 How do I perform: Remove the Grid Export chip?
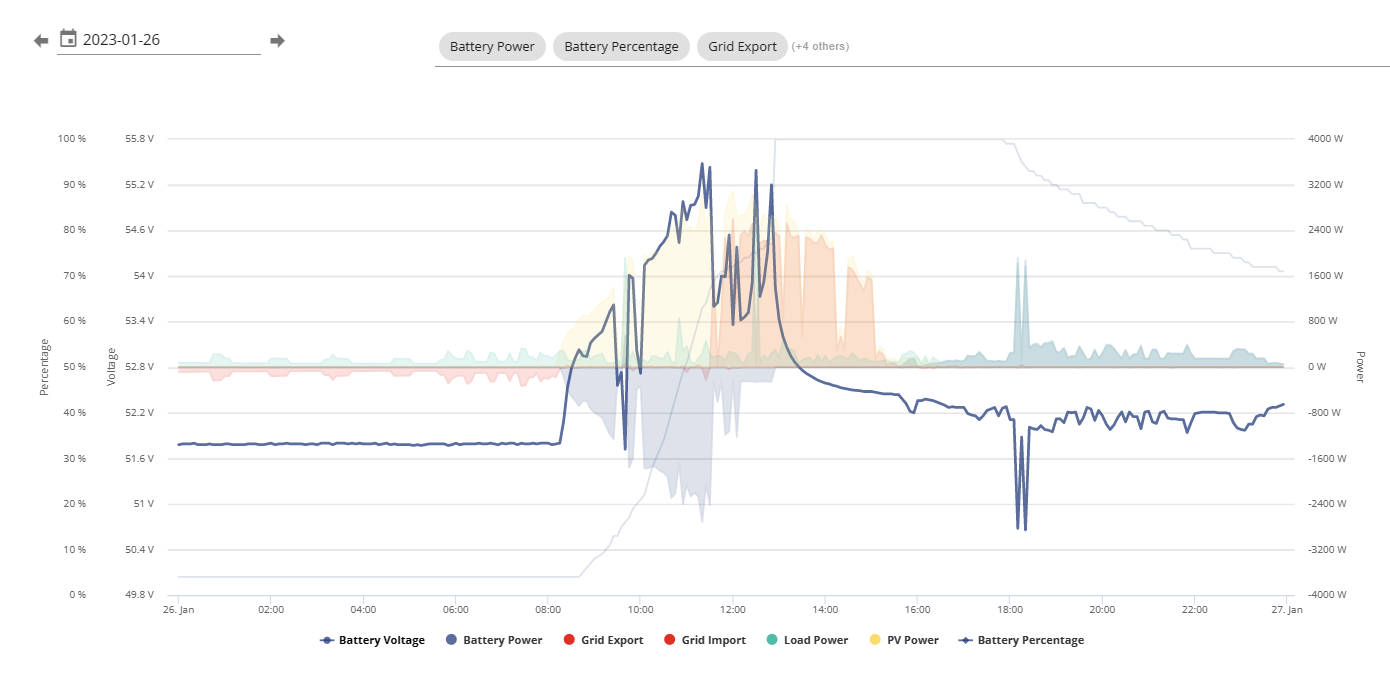pyautogui.click(x=742, y=46)
